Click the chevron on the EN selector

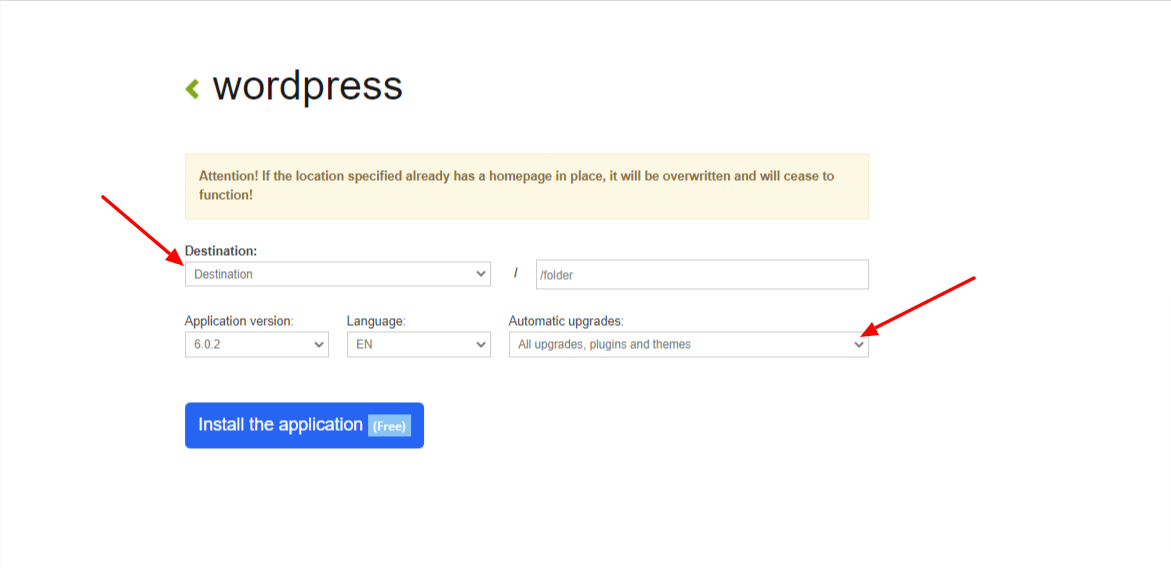480,345
